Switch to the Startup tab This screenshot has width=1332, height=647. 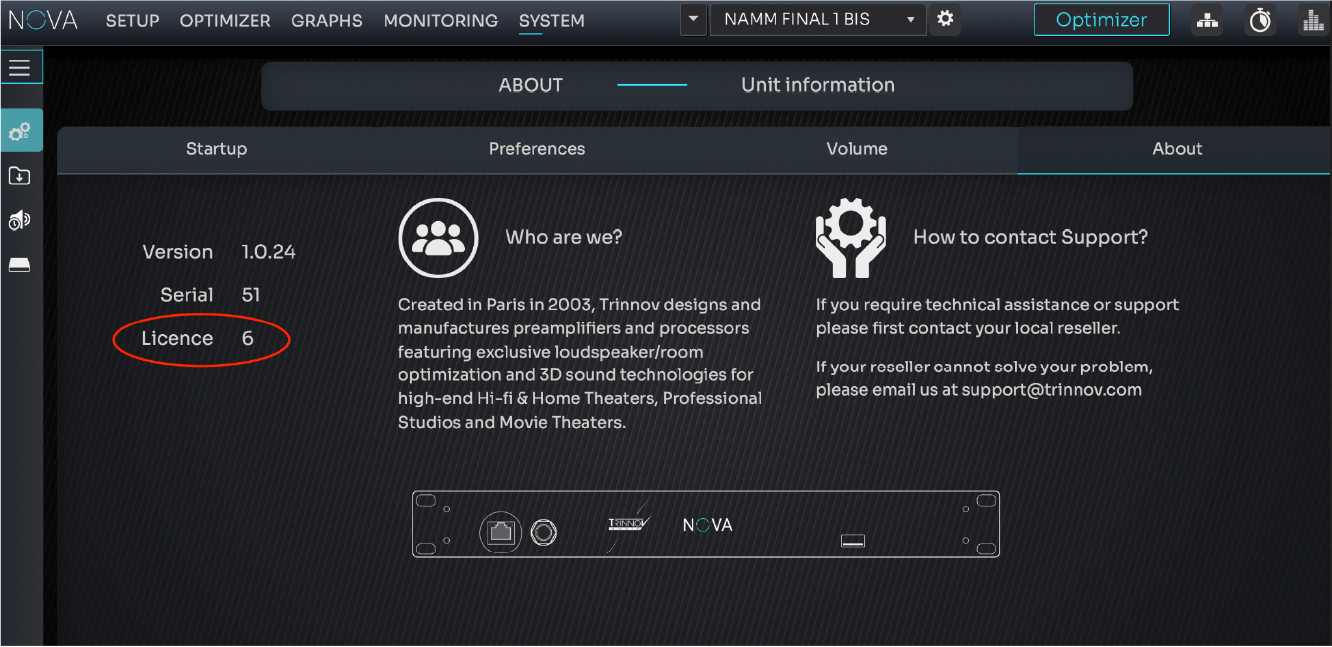(x=216, y=149)
